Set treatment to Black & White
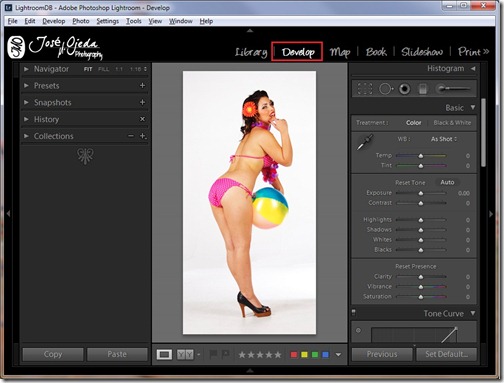The height and width of the screenshot is (383, 504). (x=452, y=123)
